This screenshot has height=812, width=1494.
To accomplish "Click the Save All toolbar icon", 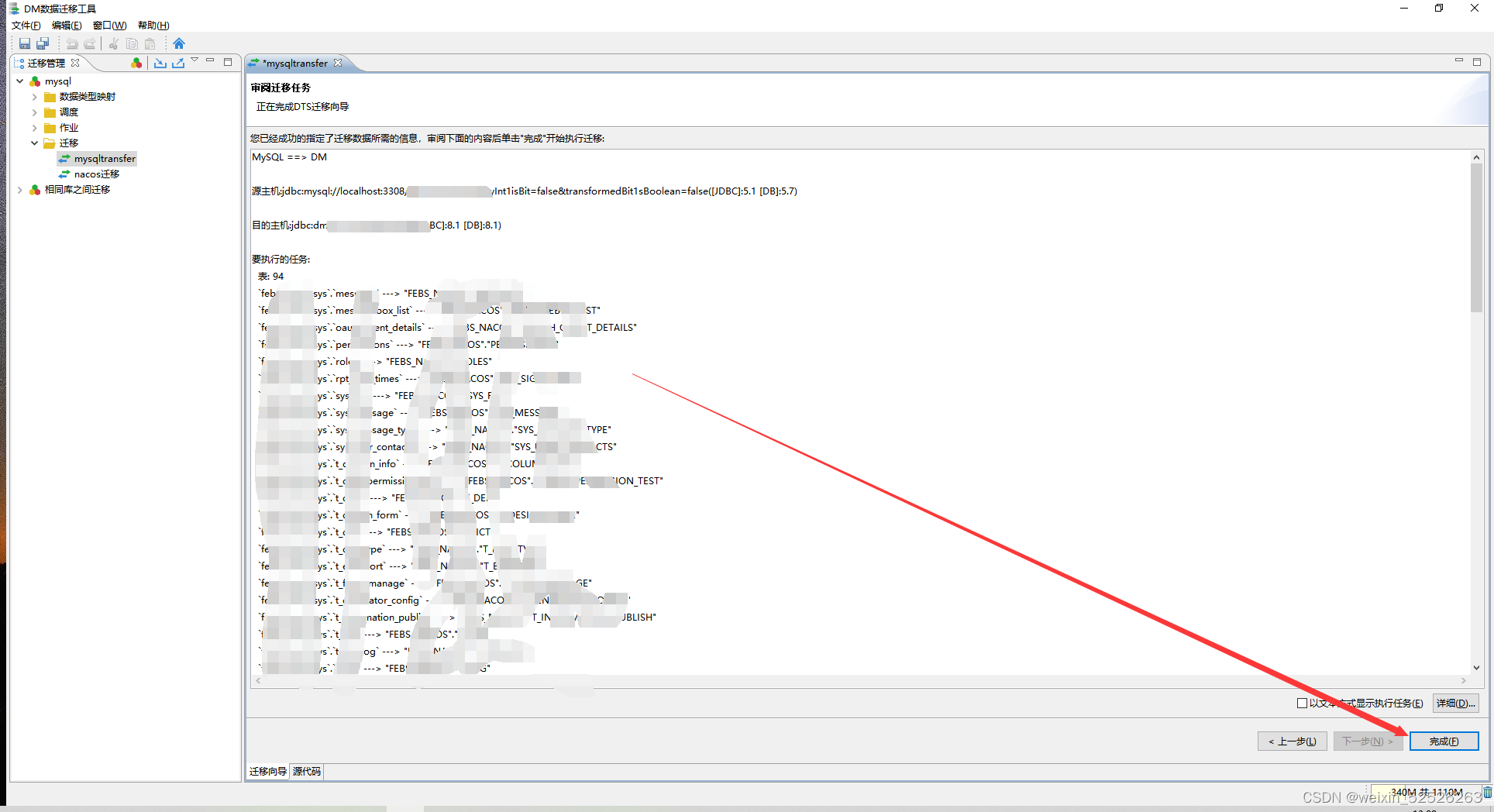I will click(43, 43).
